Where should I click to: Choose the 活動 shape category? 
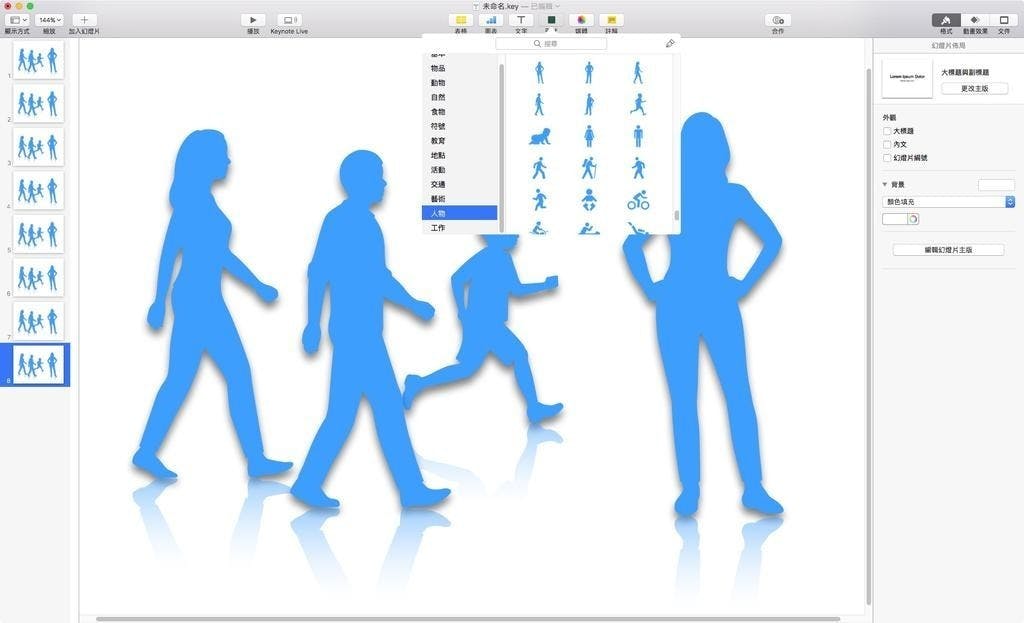460,170
